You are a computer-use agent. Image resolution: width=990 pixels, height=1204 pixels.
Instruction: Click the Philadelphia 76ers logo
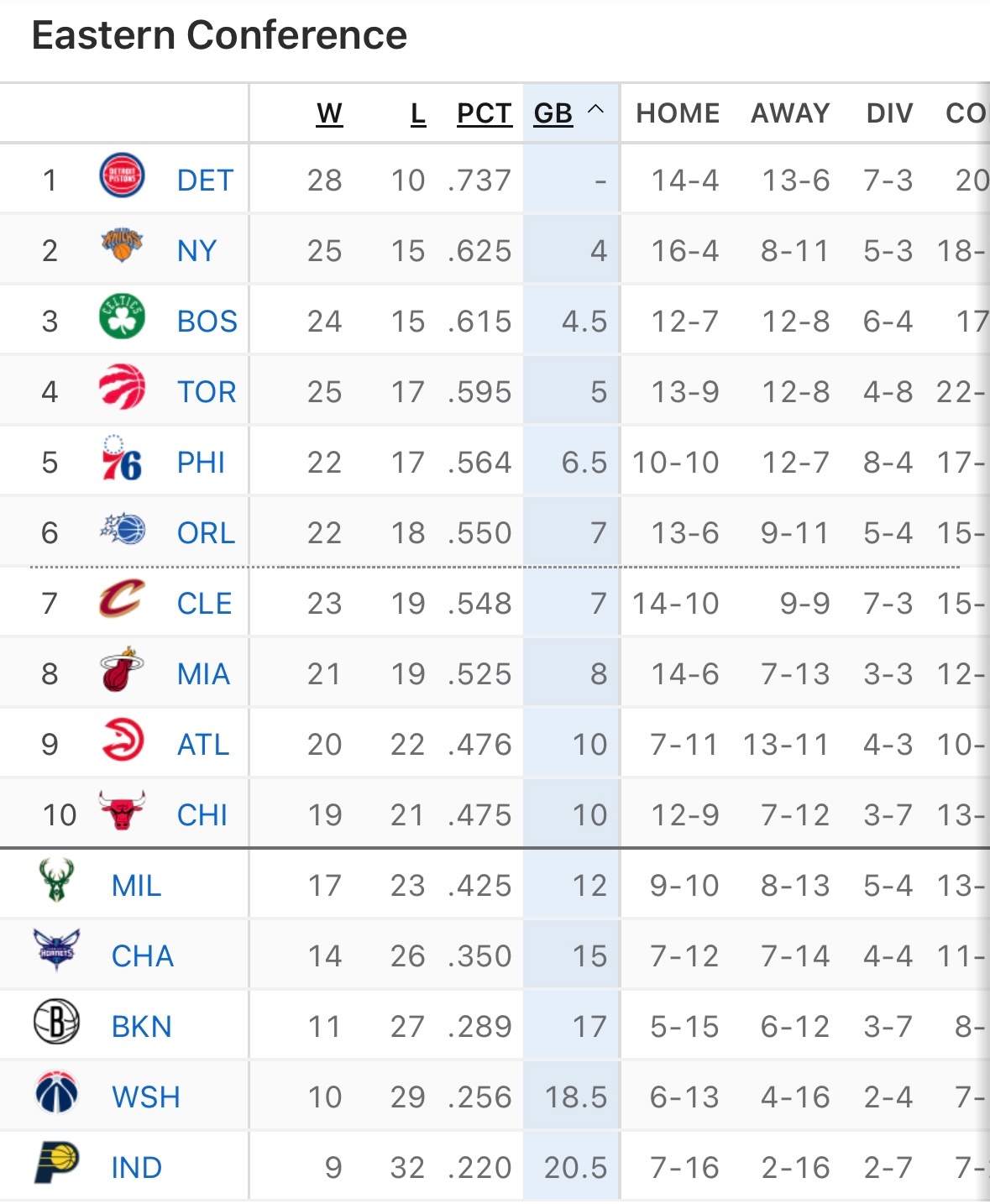(122, 458)
